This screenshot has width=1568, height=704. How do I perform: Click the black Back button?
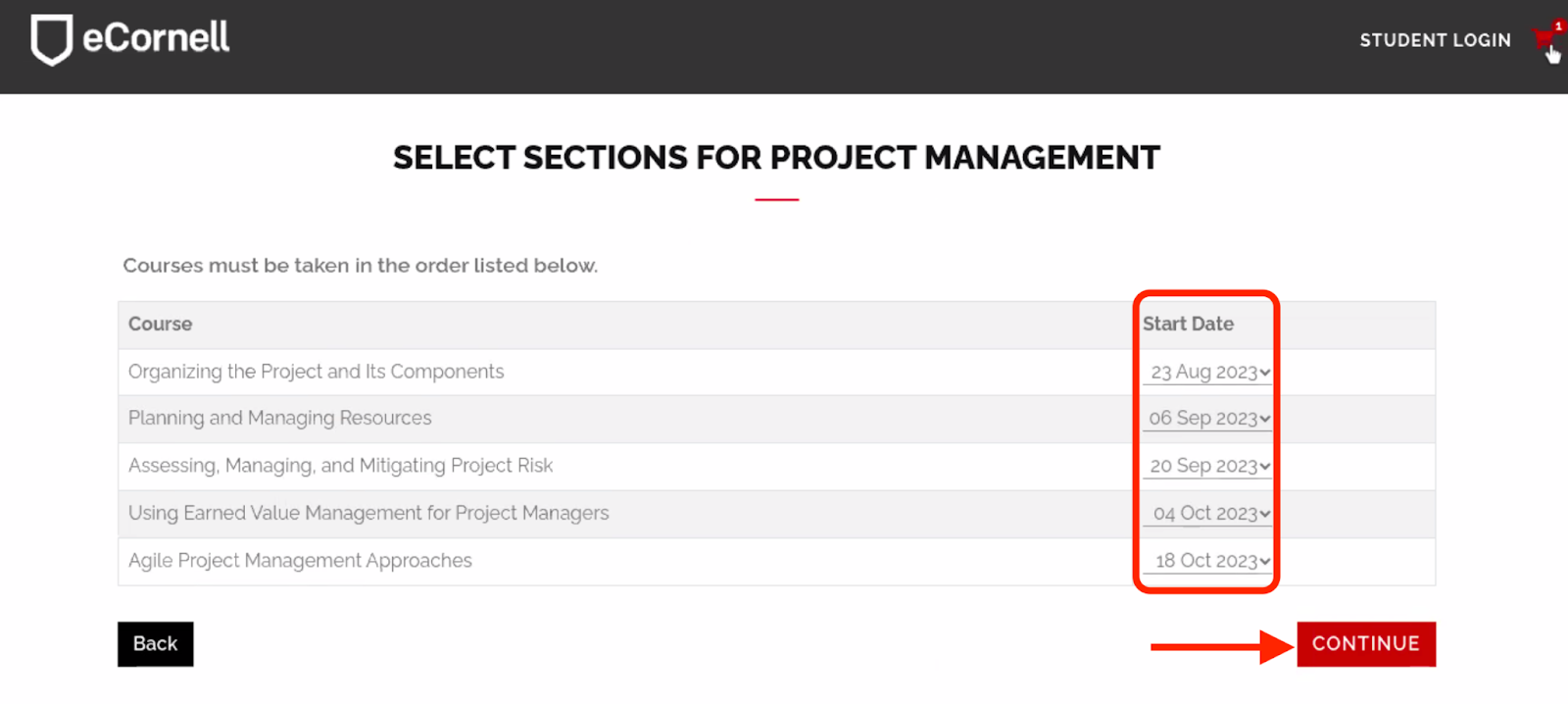tap(155, 644)
